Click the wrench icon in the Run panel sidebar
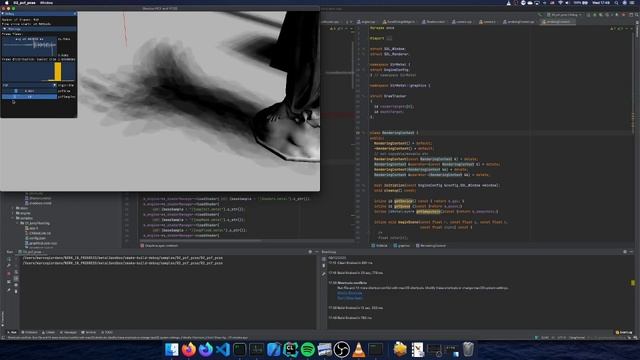The width and height of the screenshot is (640, 360). pyautogui.click(x=9, y=266)
